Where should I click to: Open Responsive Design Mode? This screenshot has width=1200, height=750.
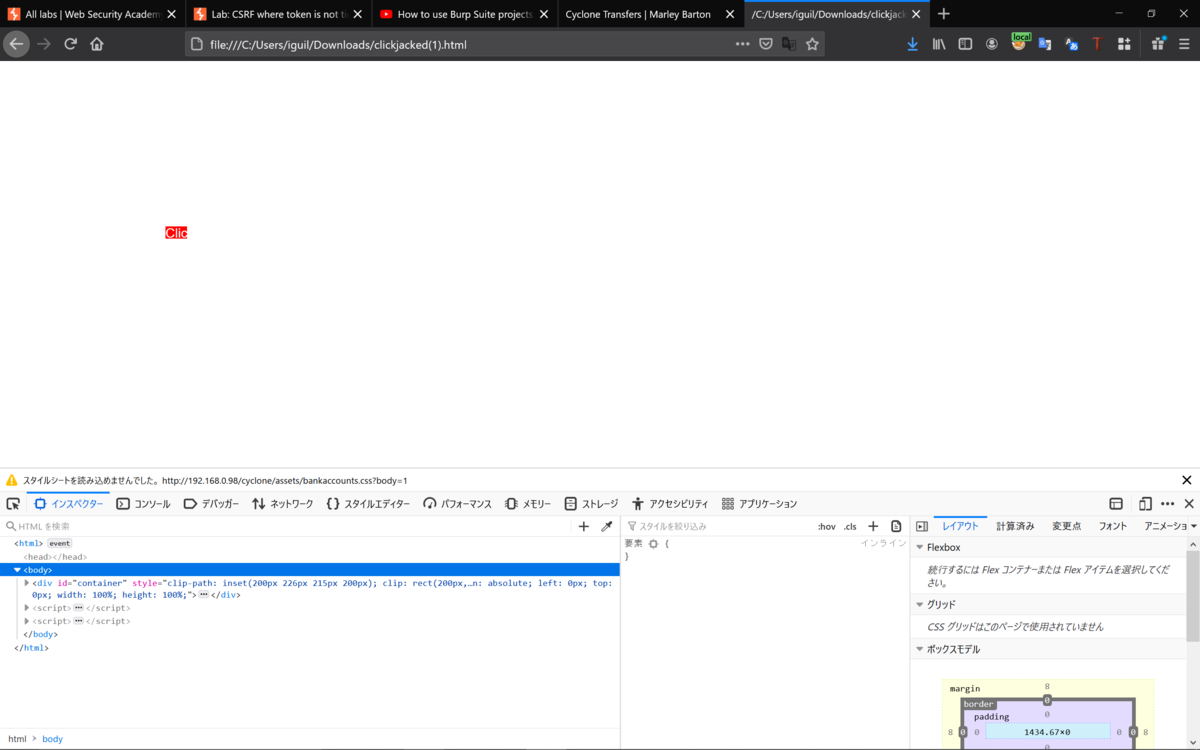(1145, 504)
